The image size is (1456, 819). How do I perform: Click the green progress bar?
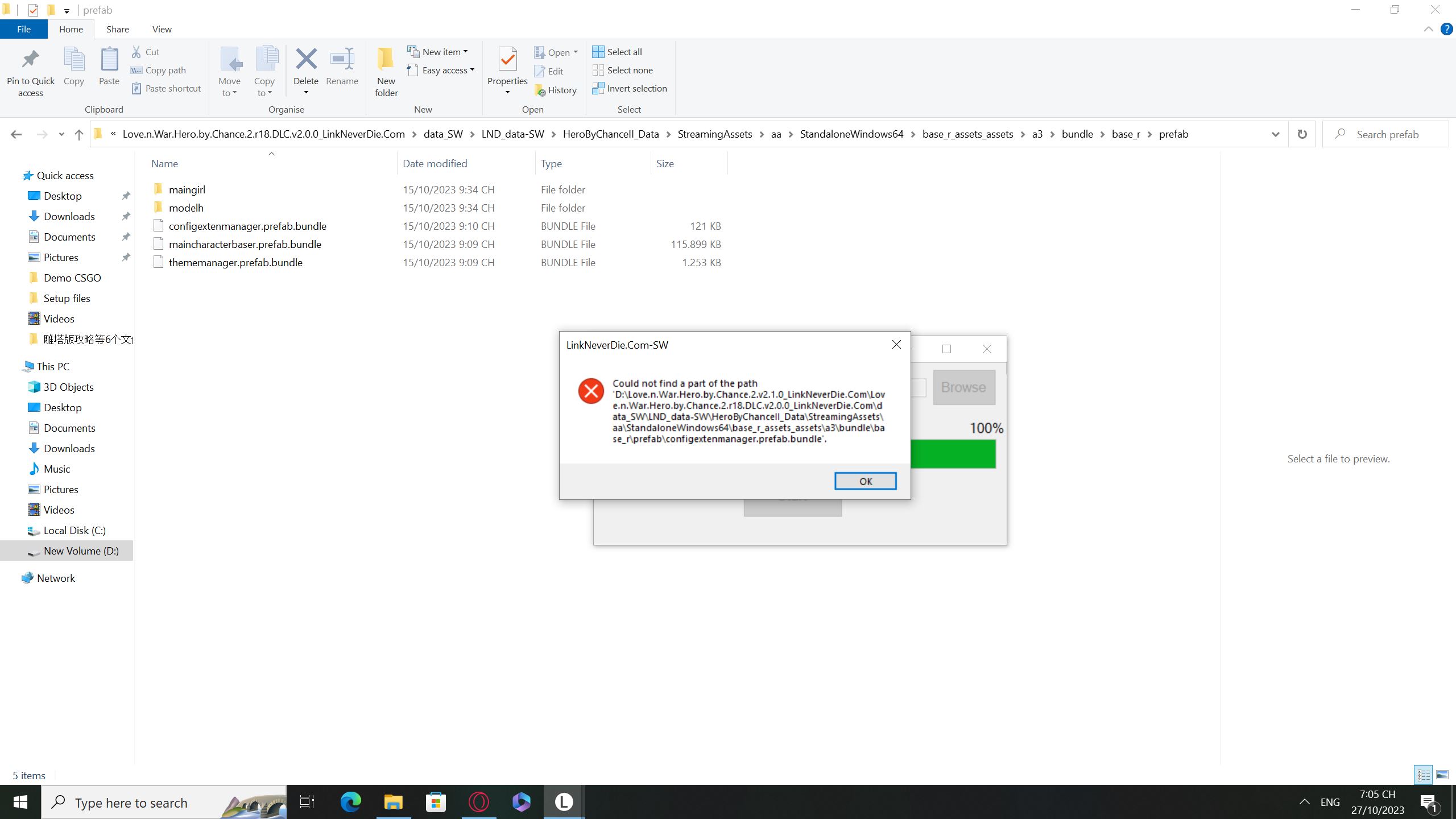[953, 454]
